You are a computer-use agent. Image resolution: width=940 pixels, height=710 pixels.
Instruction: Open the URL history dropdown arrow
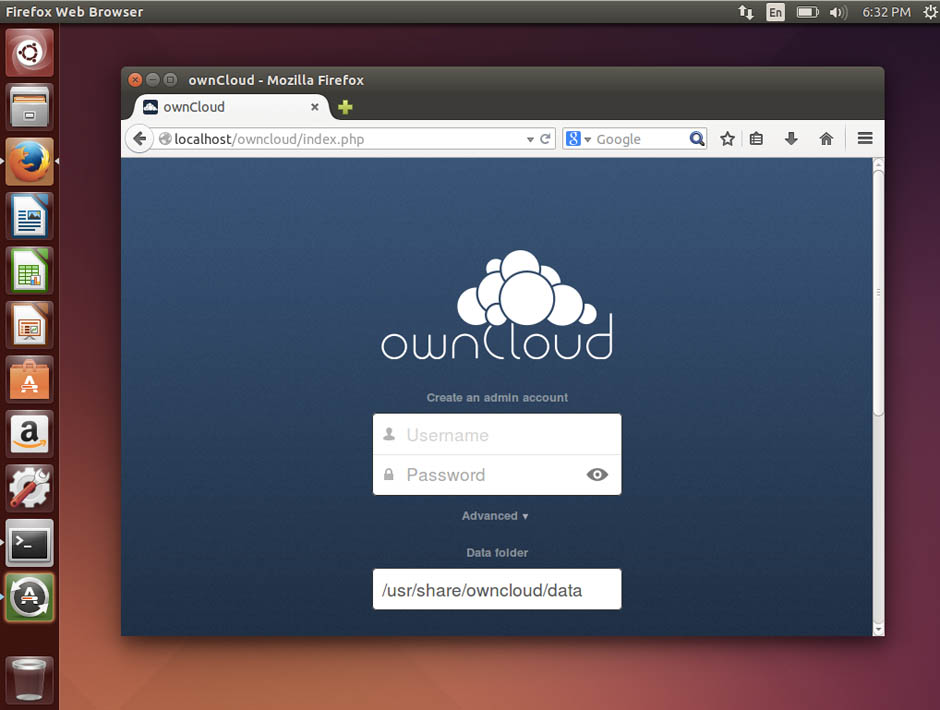[x=530, y=140]
